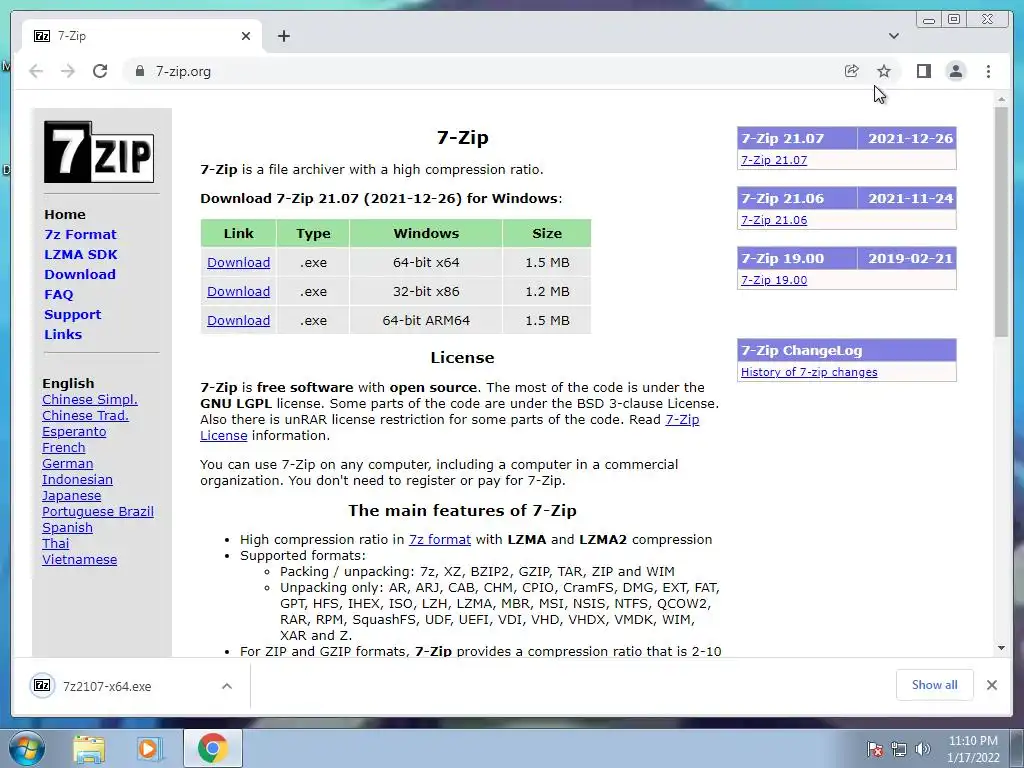Switch language to German
Image resolution: width=1024 pixels, height=768 pixels.
67,464
